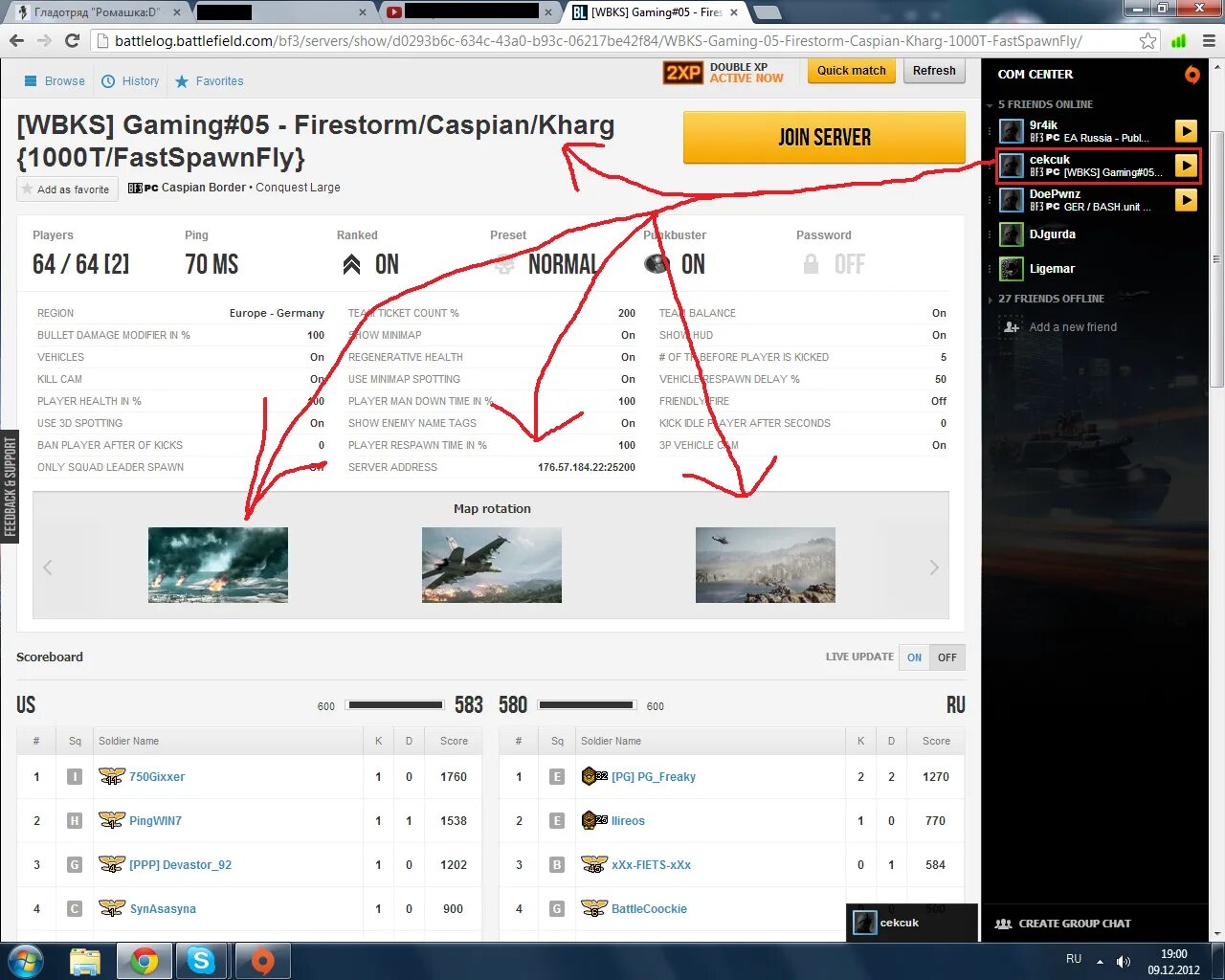1225x980 pixels.
Task: Click squad I badge for 750Gixxer
Action: tap(75, 777)
